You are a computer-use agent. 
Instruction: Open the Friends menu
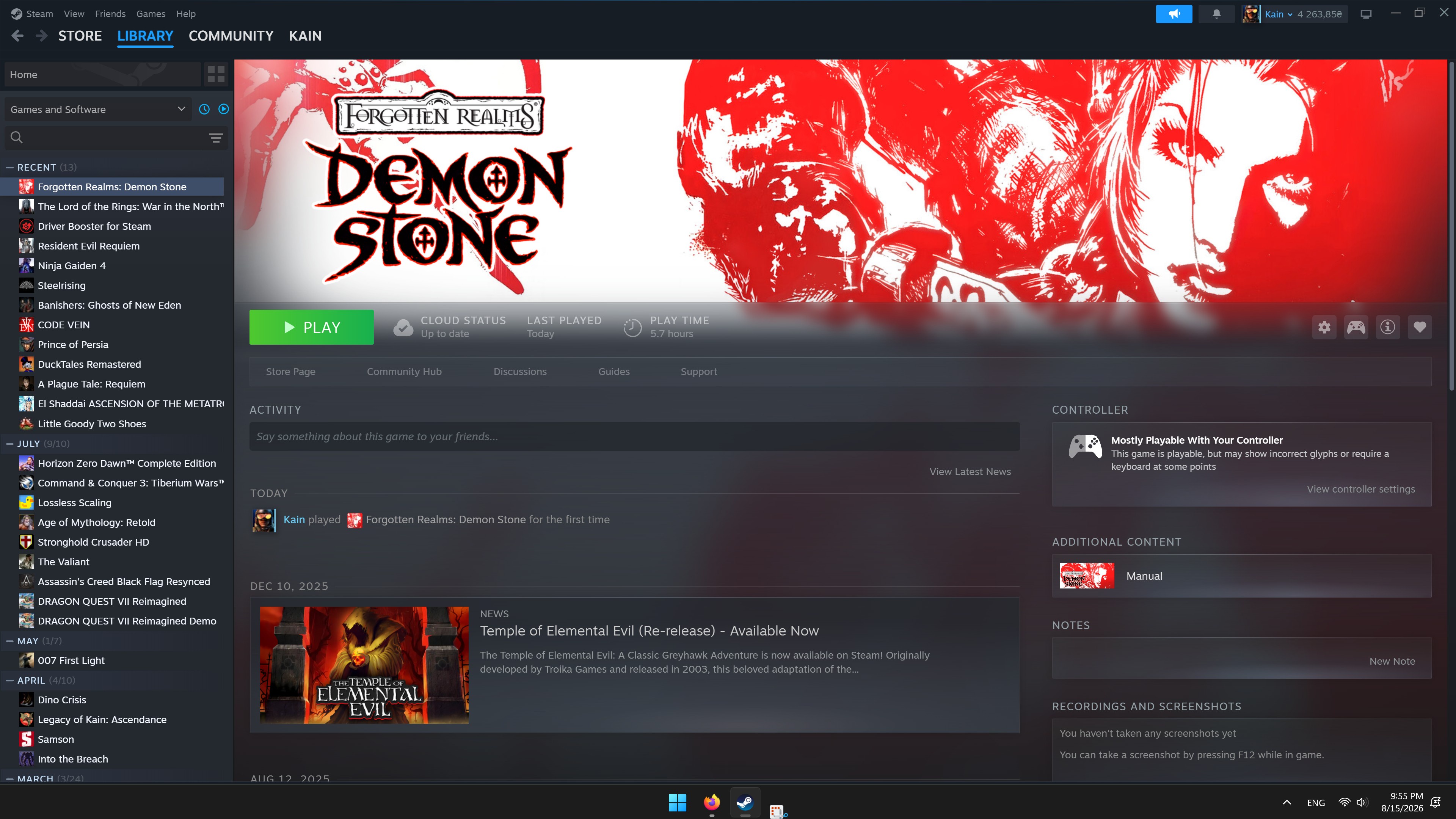click(x=110, y=14)
